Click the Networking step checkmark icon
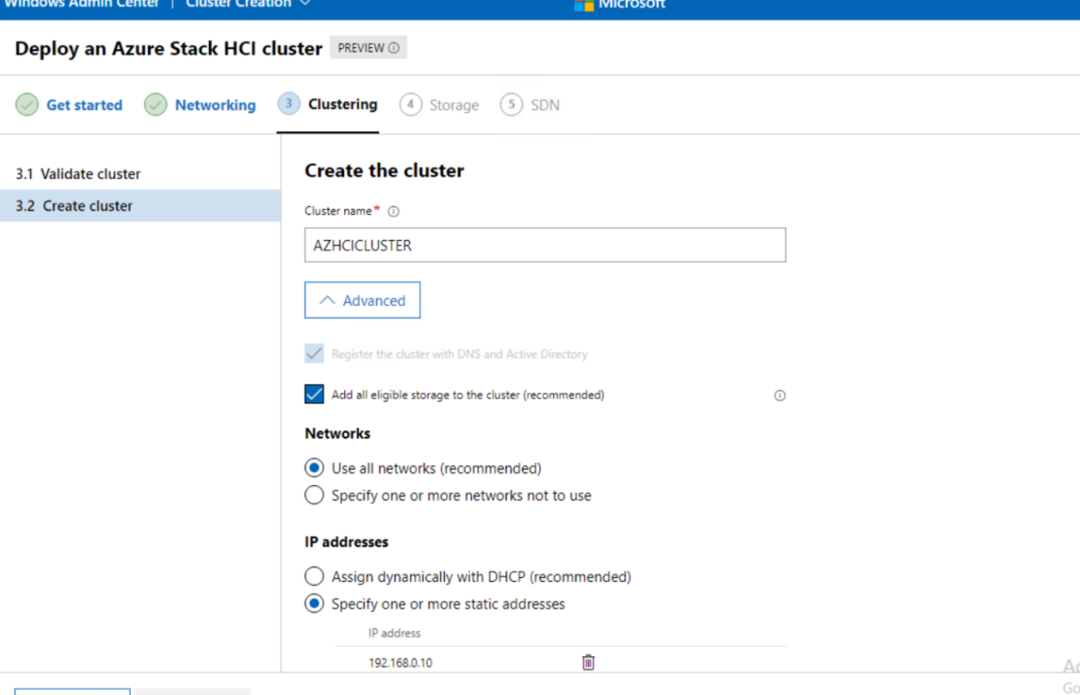1080x695 pixels. pyautogui.click(x=156, y=105)
